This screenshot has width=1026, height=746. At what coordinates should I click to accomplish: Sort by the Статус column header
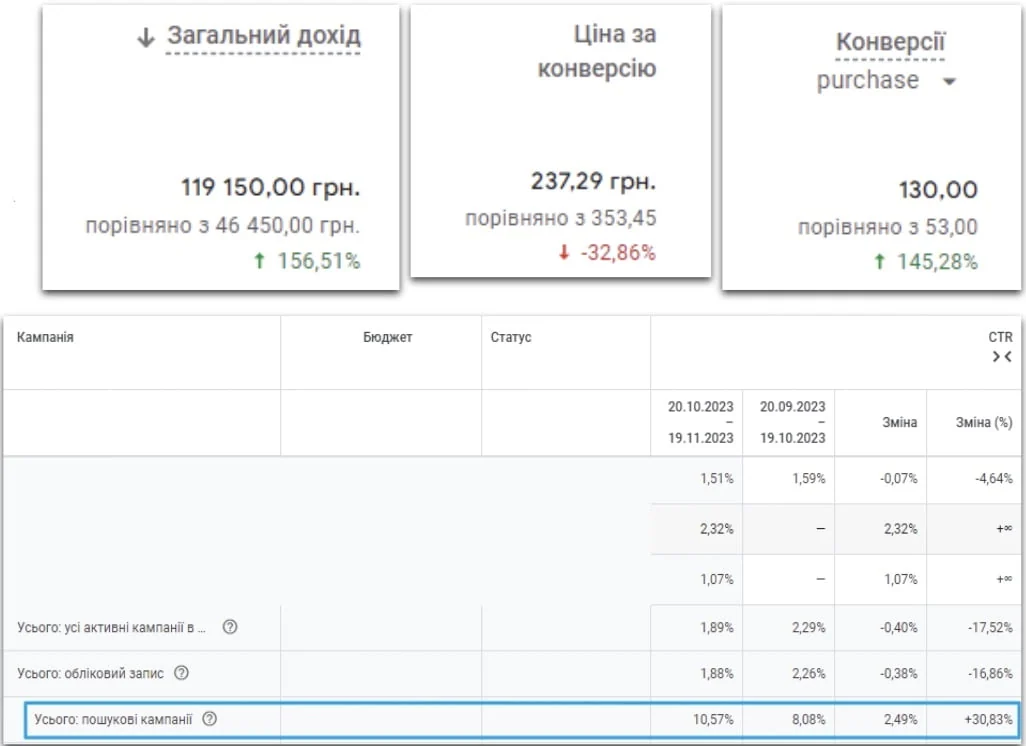511,337
